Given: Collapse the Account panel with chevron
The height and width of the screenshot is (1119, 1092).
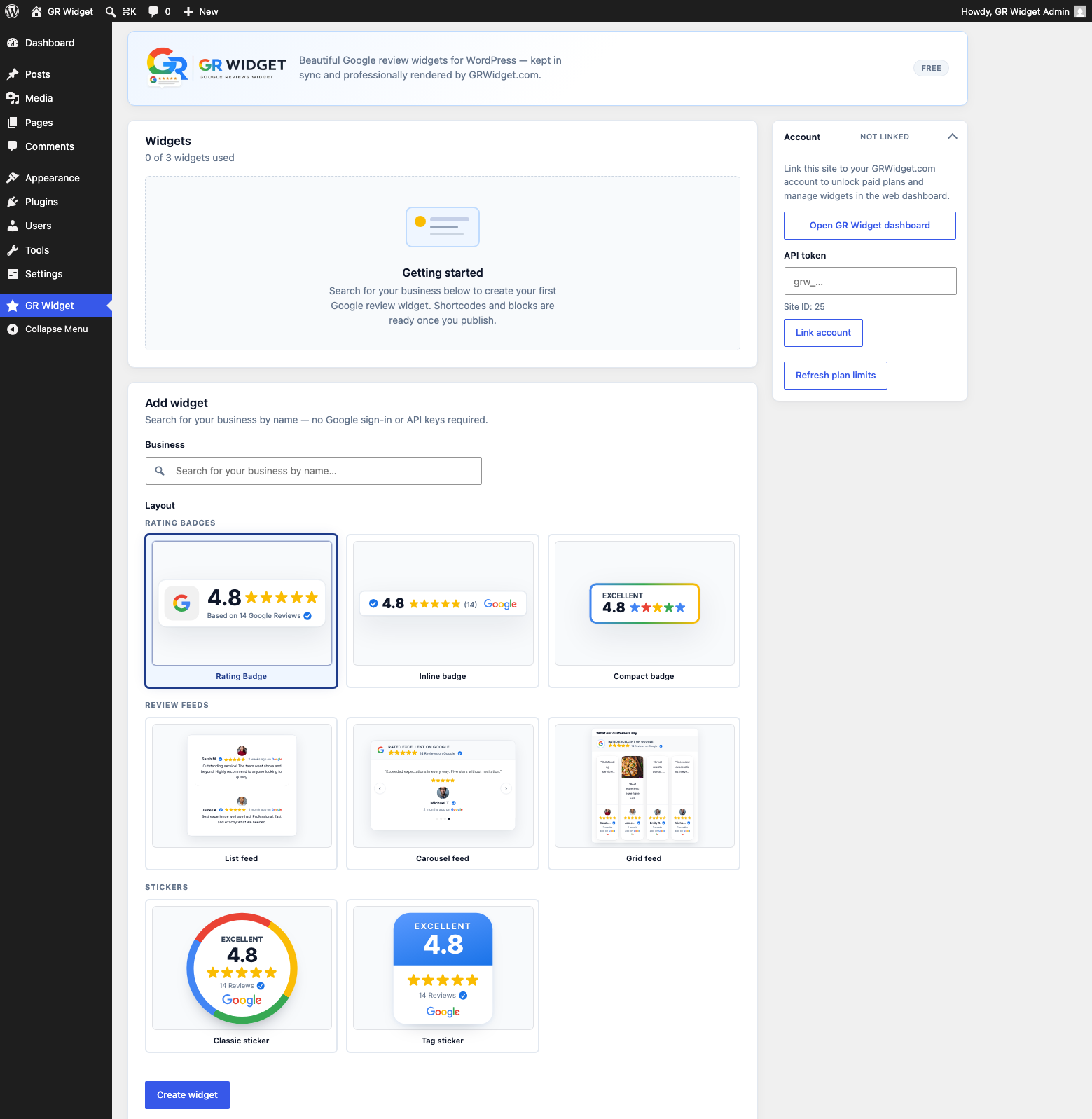Looking at the screenshot, I should tap(953, 137).
